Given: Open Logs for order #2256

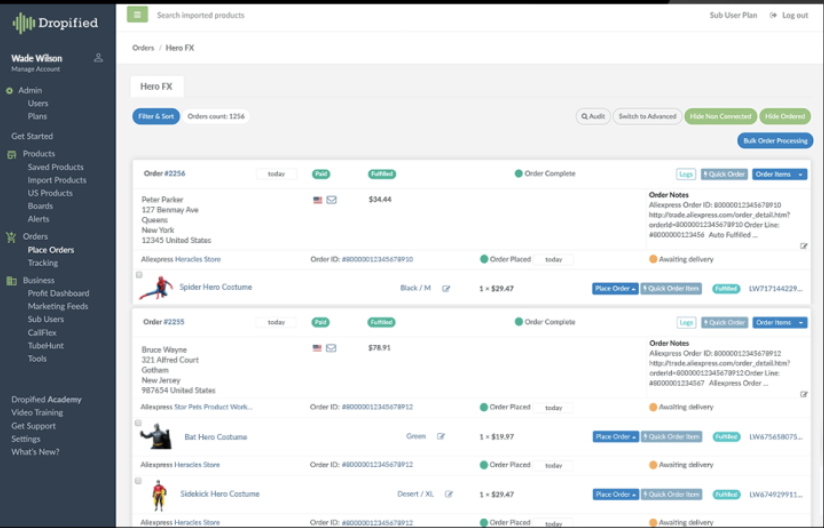Looking at the screenshot, I should pos(686,174).
